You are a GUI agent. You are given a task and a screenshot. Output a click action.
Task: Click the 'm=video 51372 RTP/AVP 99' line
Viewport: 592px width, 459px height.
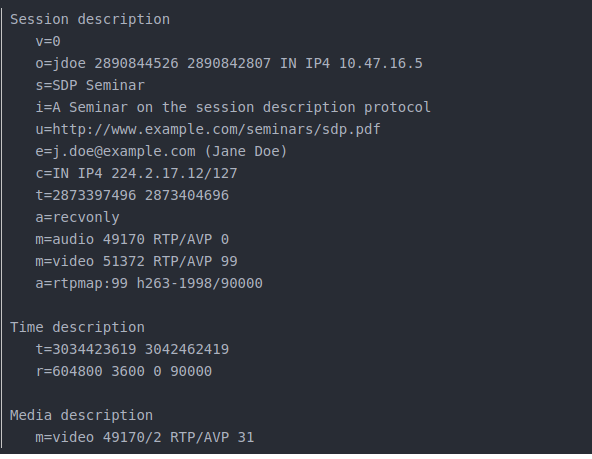coord(136,261)
